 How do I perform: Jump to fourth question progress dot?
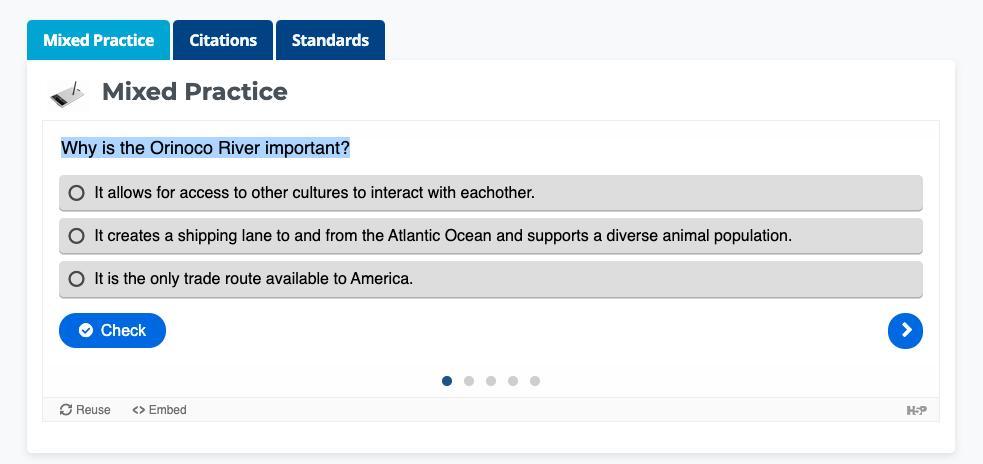tap(513, 381)
